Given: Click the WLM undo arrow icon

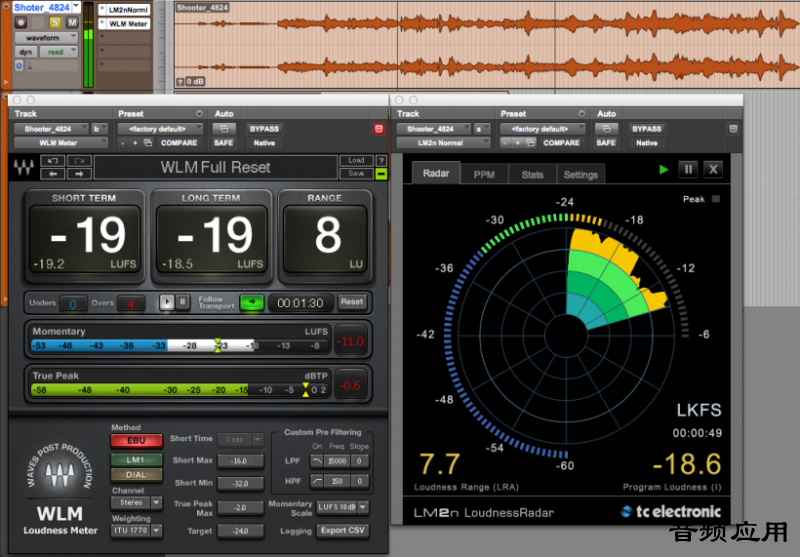Looking at the screenshot, I should pos(53,161).
